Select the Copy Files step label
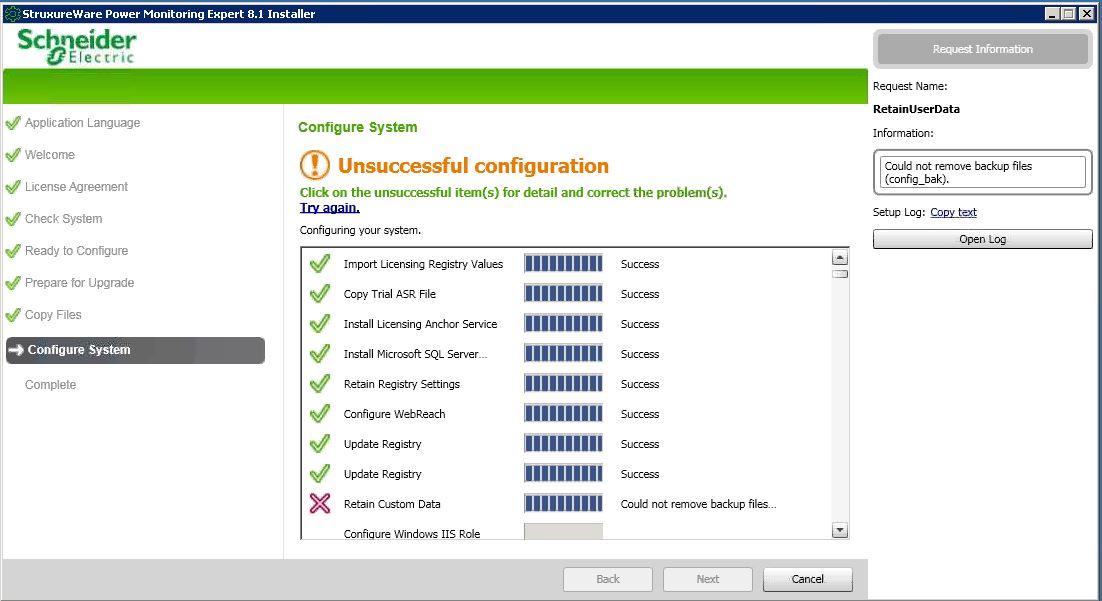This screenshot has height=601, width=1102. click(x=53, y=315)
